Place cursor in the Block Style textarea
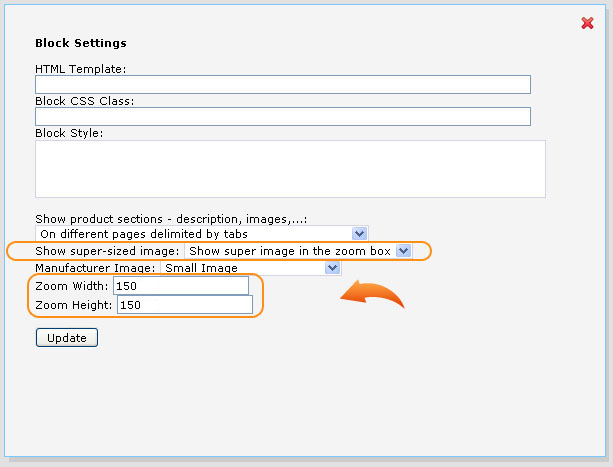Viewport: 613px width, 467px height. [x=290, y=169]
